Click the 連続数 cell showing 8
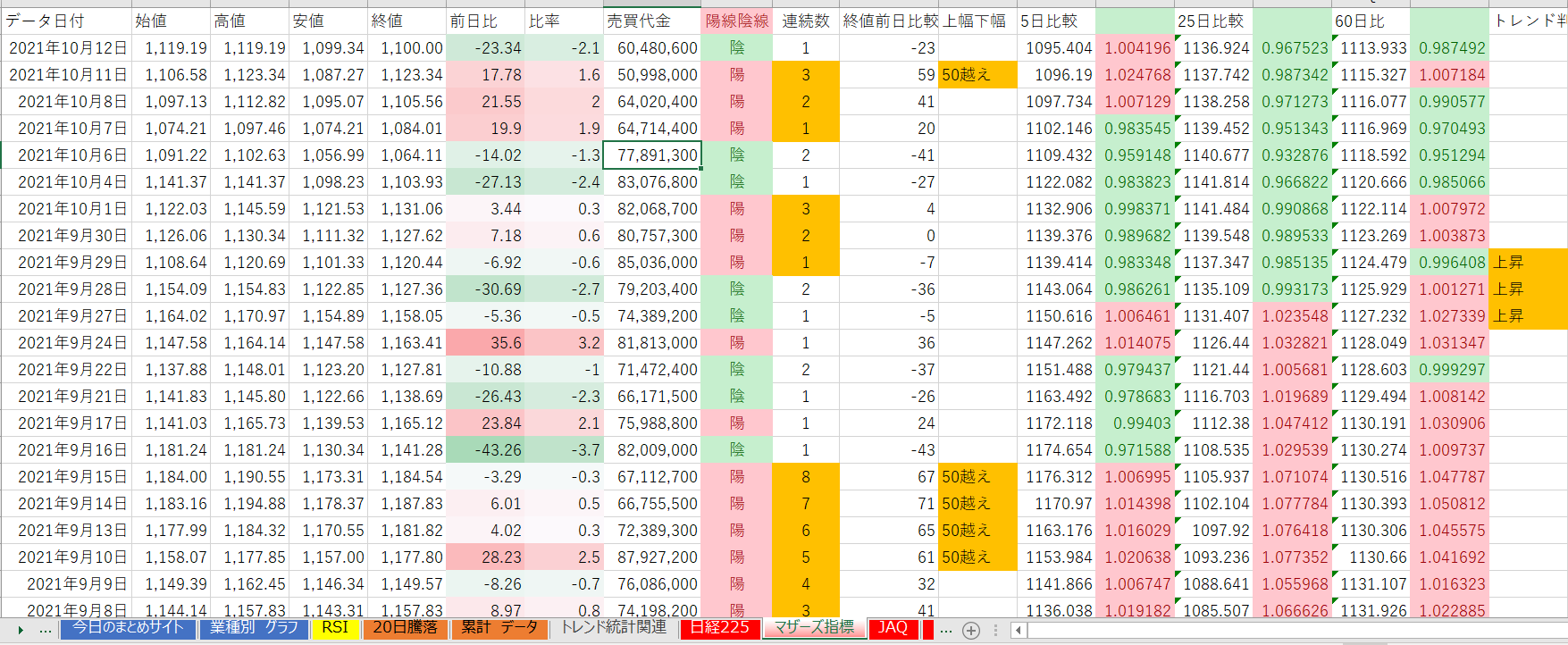The height and width of the screenshot is (645, 1568). coord(806,477)
